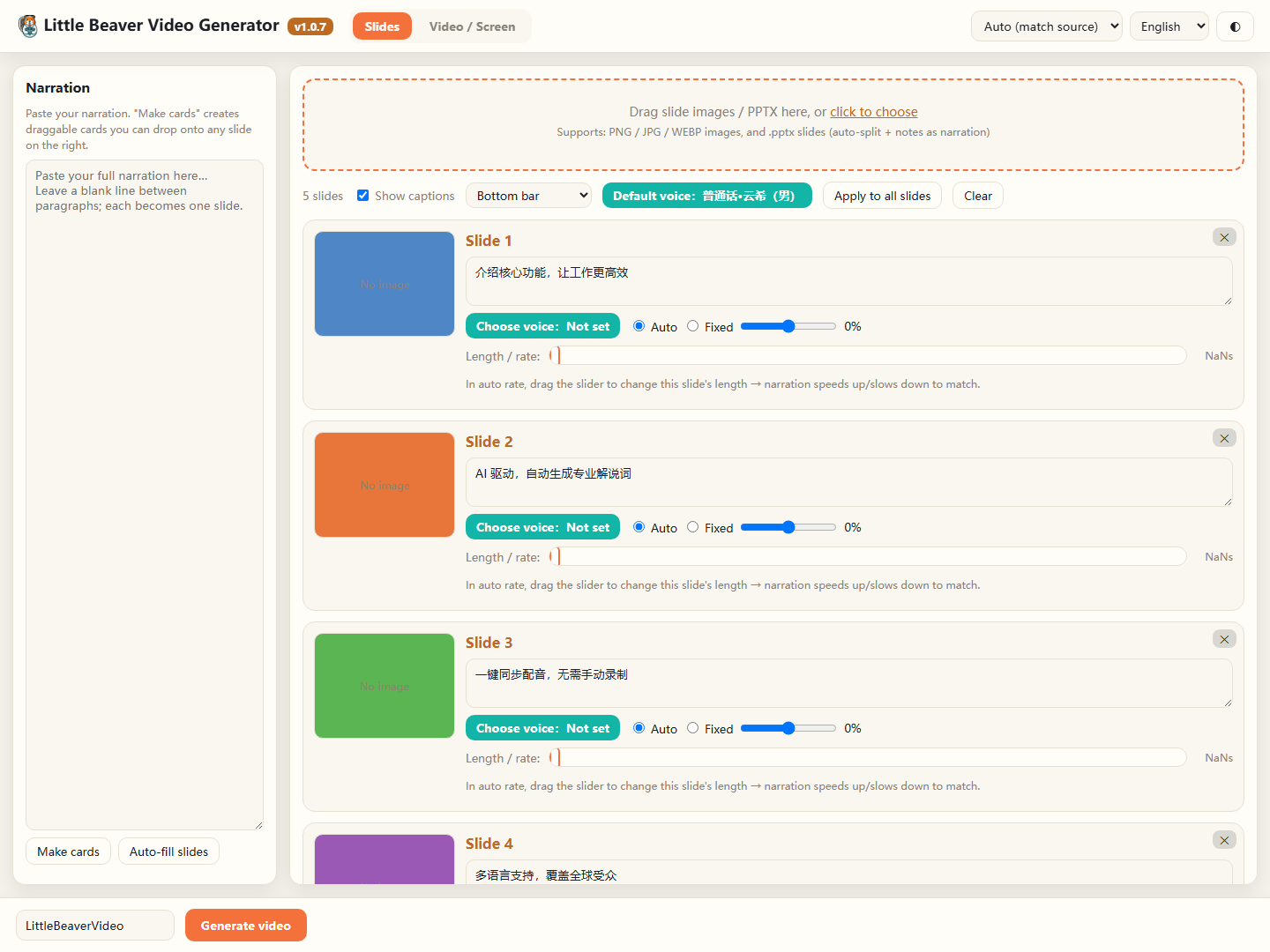
Task: Adjust the rate slider for Slide 3
Action: pyautogui.click(x=788, y=728)
